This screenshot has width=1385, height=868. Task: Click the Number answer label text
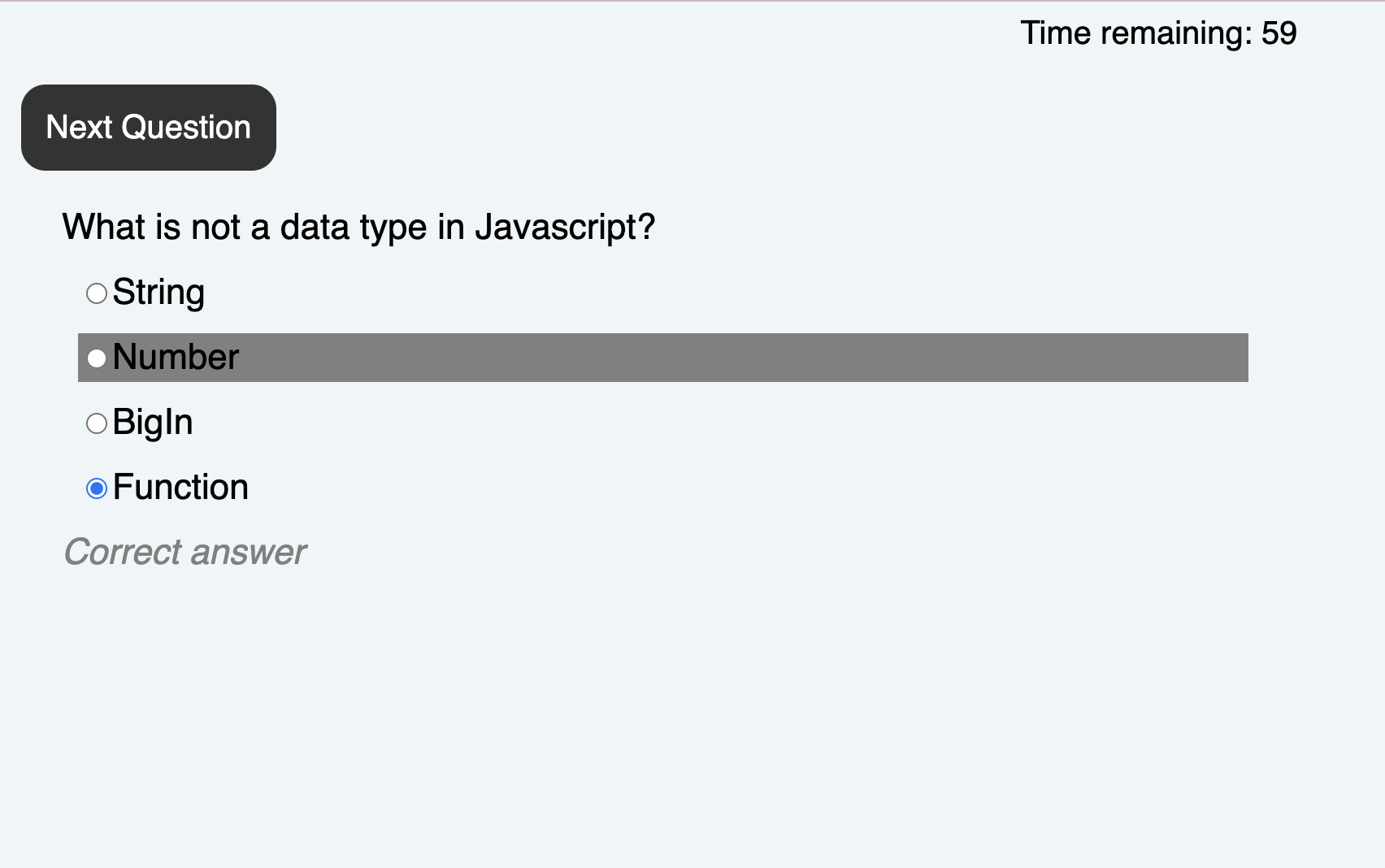click(176, 358)
